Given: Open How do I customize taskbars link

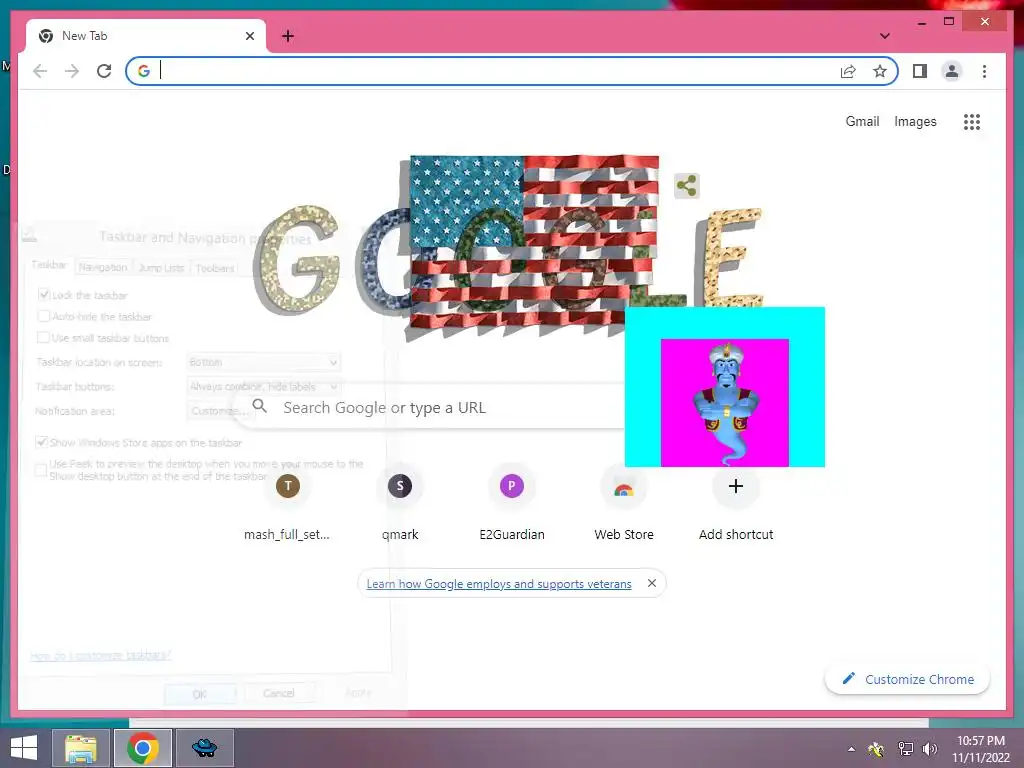Looking at the screenshot, I should coord(101,655).
